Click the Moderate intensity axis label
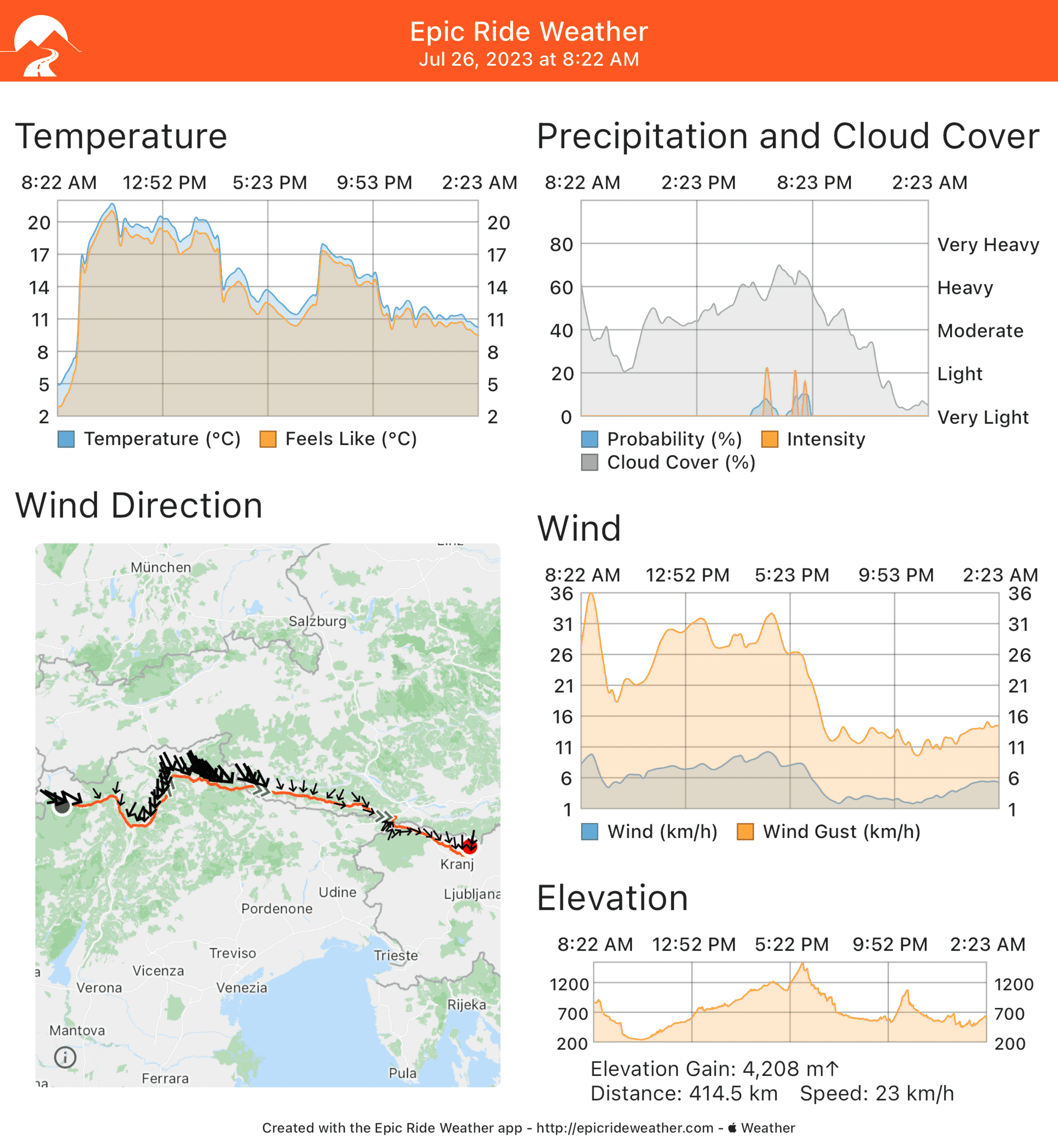This screenshot has width=1058, height=1148. (x=981, y=331)
